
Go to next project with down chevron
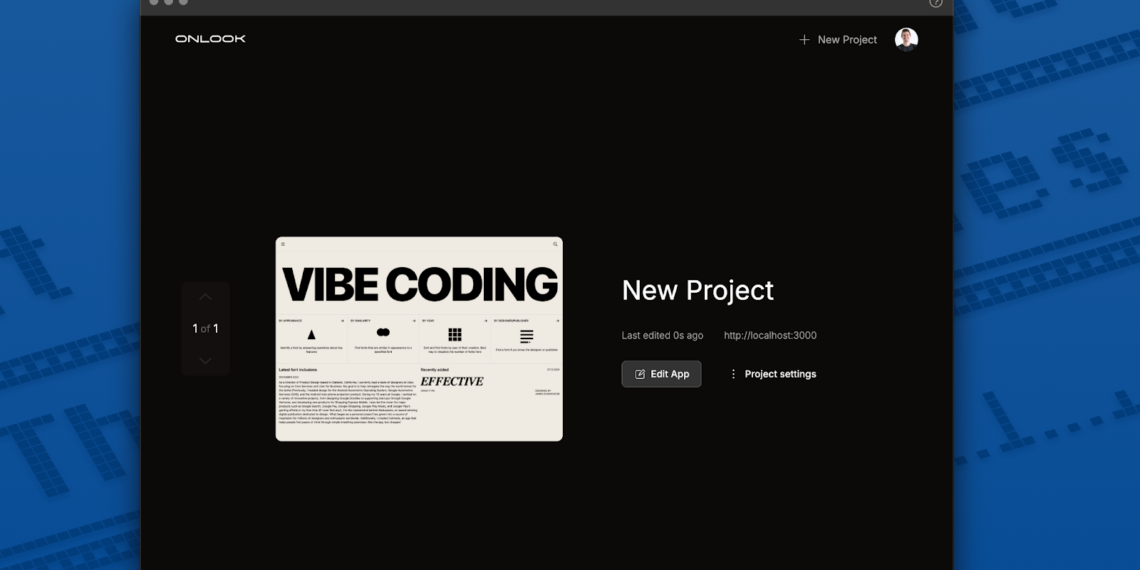[x=206, y=361]
